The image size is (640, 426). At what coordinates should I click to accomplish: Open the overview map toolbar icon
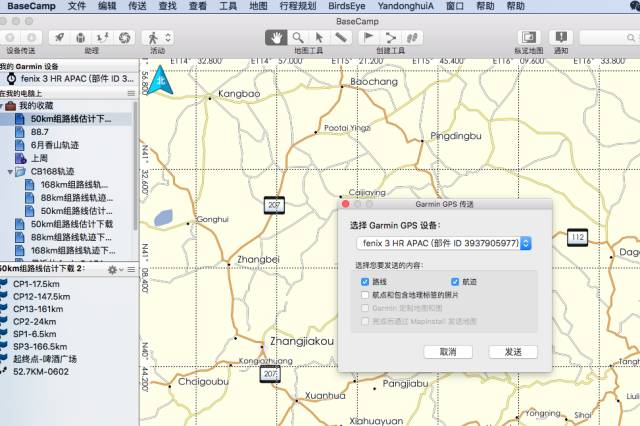pos(529,38)
